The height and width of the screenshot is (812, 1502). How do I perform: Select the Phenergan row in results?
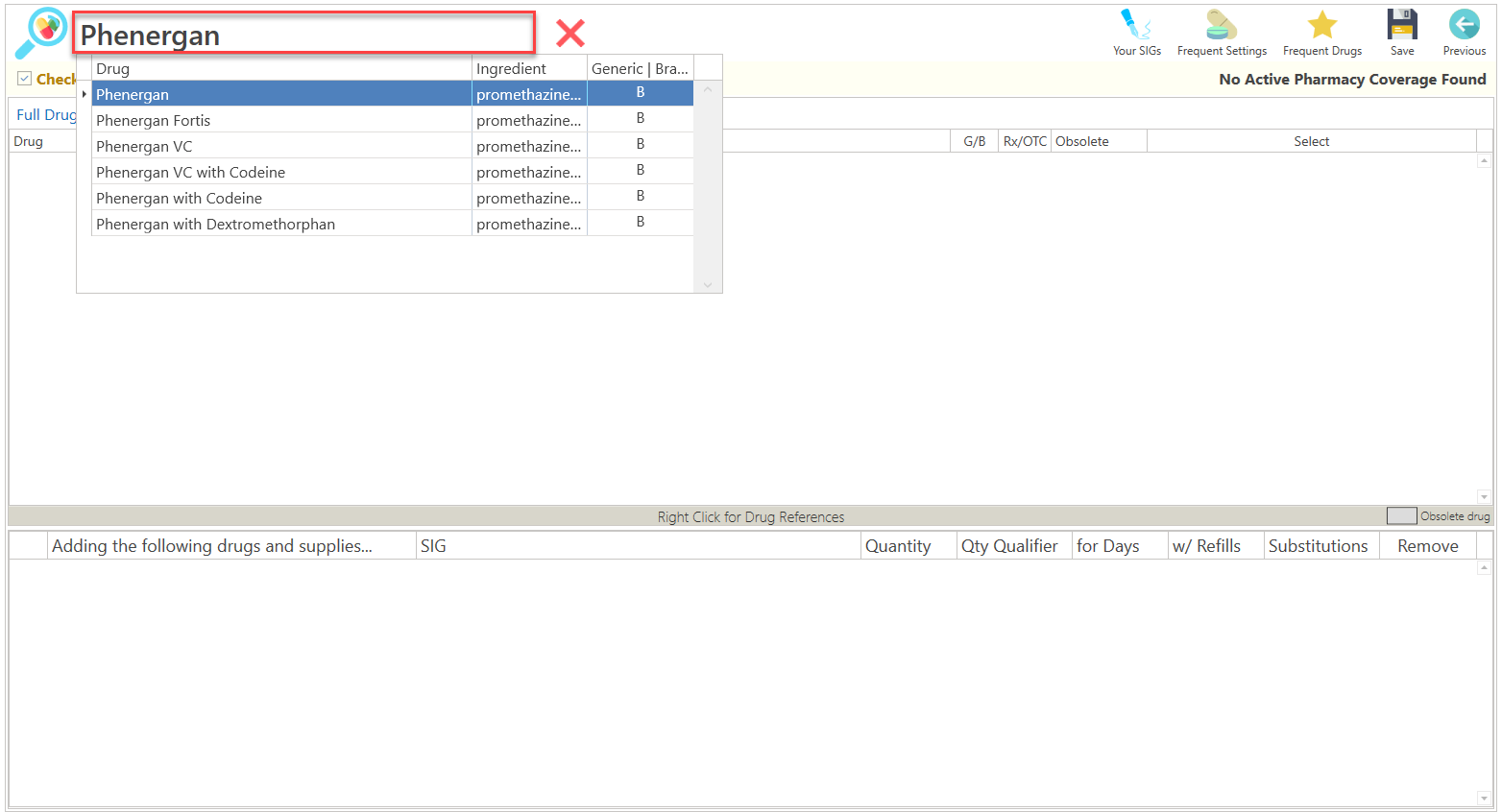click(x=392, y=94)
